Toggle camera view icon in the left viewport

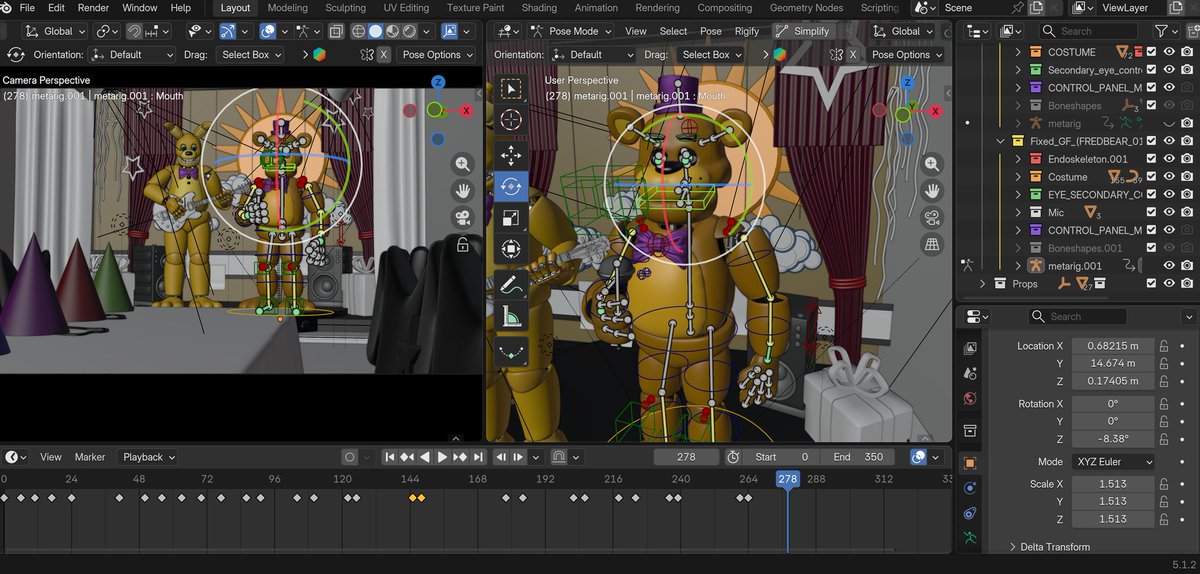(x=462, y=218)
